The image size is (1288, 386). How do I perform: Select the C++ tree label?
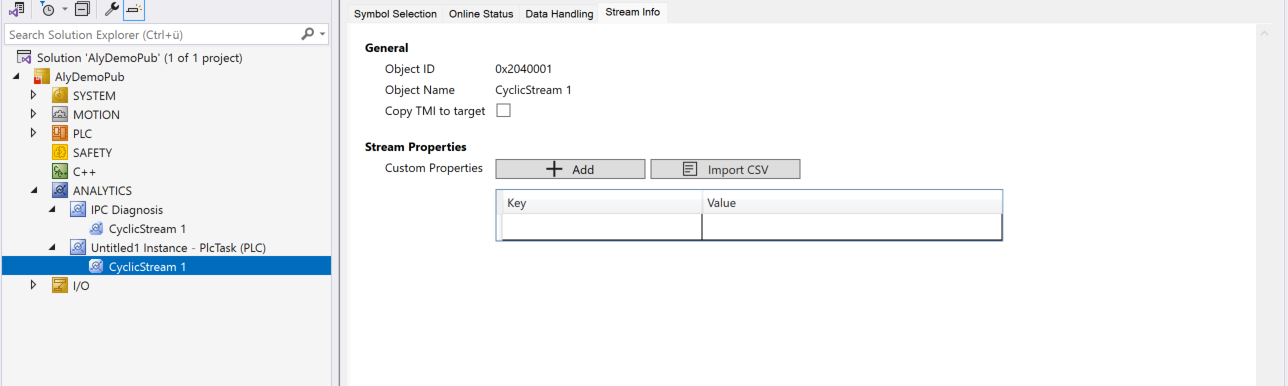84,172
